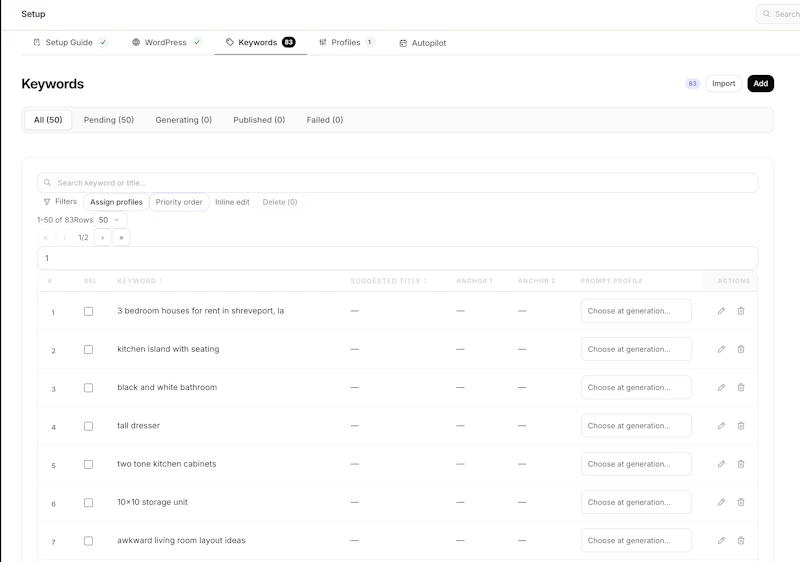Click the Delete (0) button

pos(280,202)
